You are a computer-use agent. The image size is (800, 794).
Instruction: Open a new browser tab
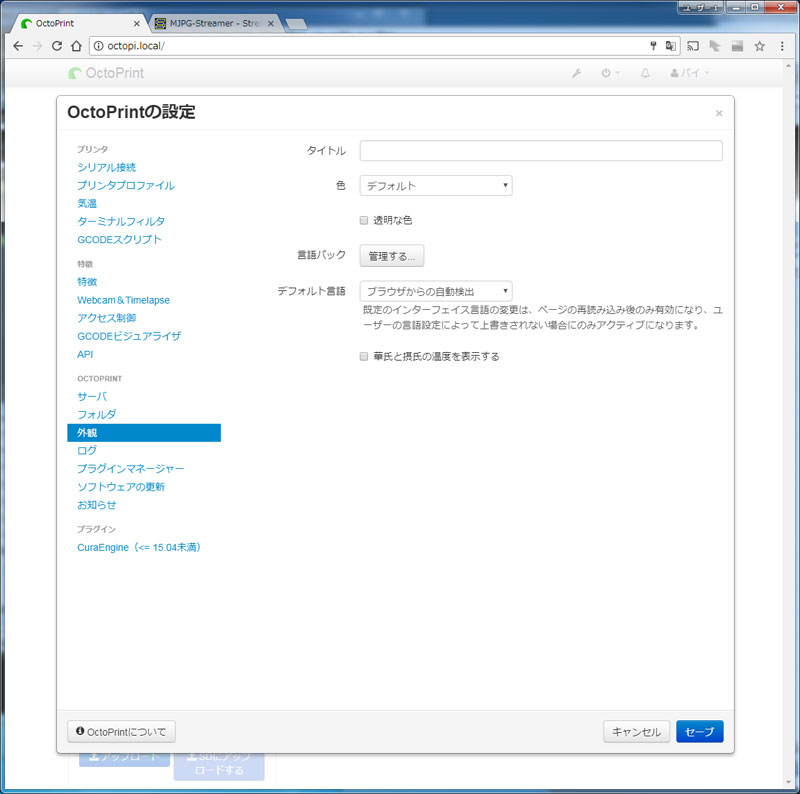(x=296, y=24)
